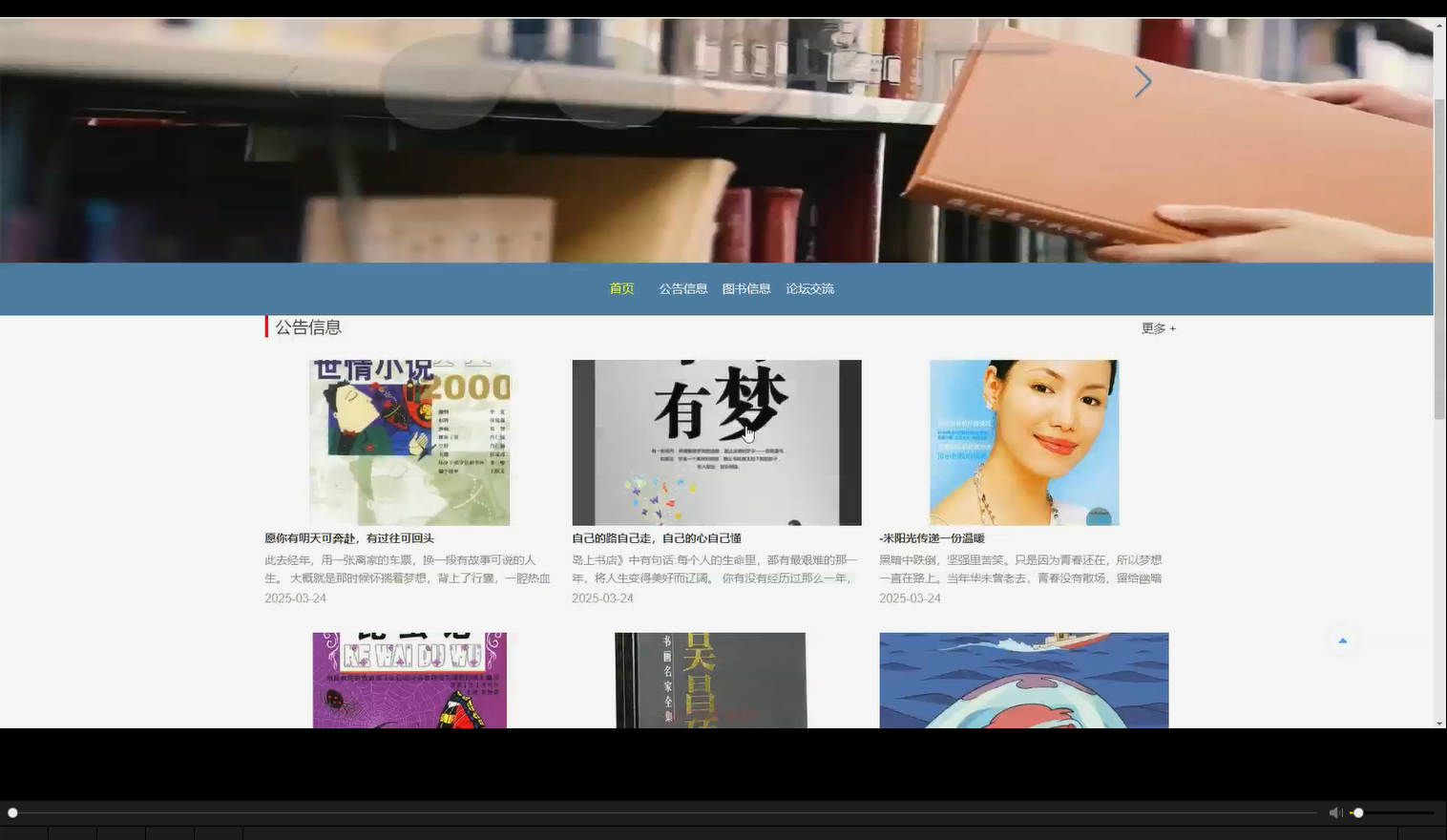Viewport: 1447px width, 840px height.
Task: Click the 公告信息 section heading
Action: 308,327
